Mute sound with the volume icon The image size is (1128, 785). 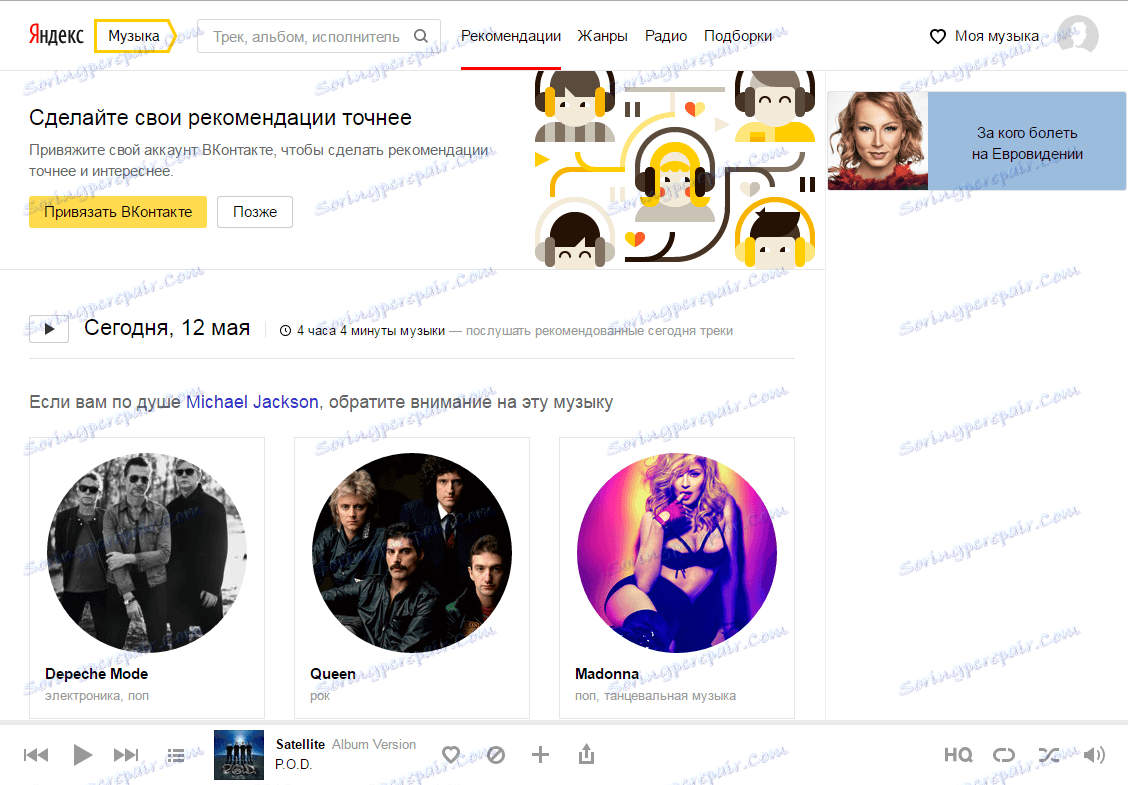coord(1094,755)
